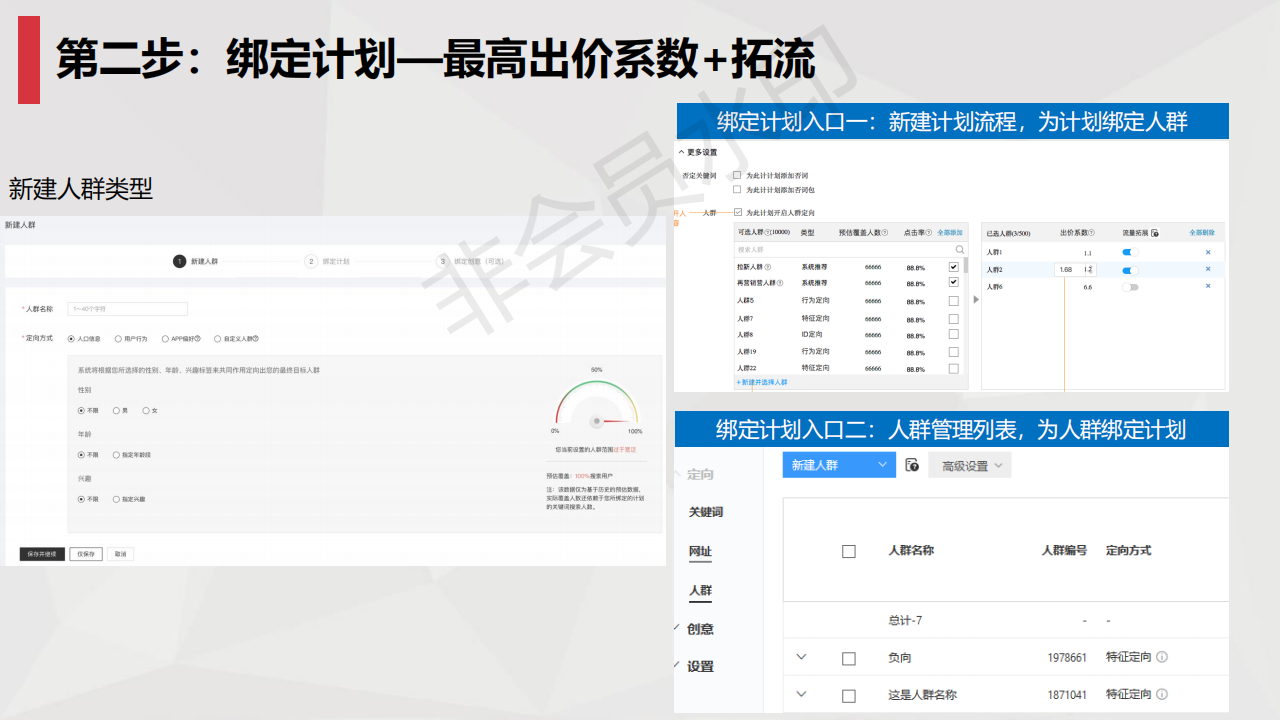Expand the 创意 sidebar section

[677, 627]
